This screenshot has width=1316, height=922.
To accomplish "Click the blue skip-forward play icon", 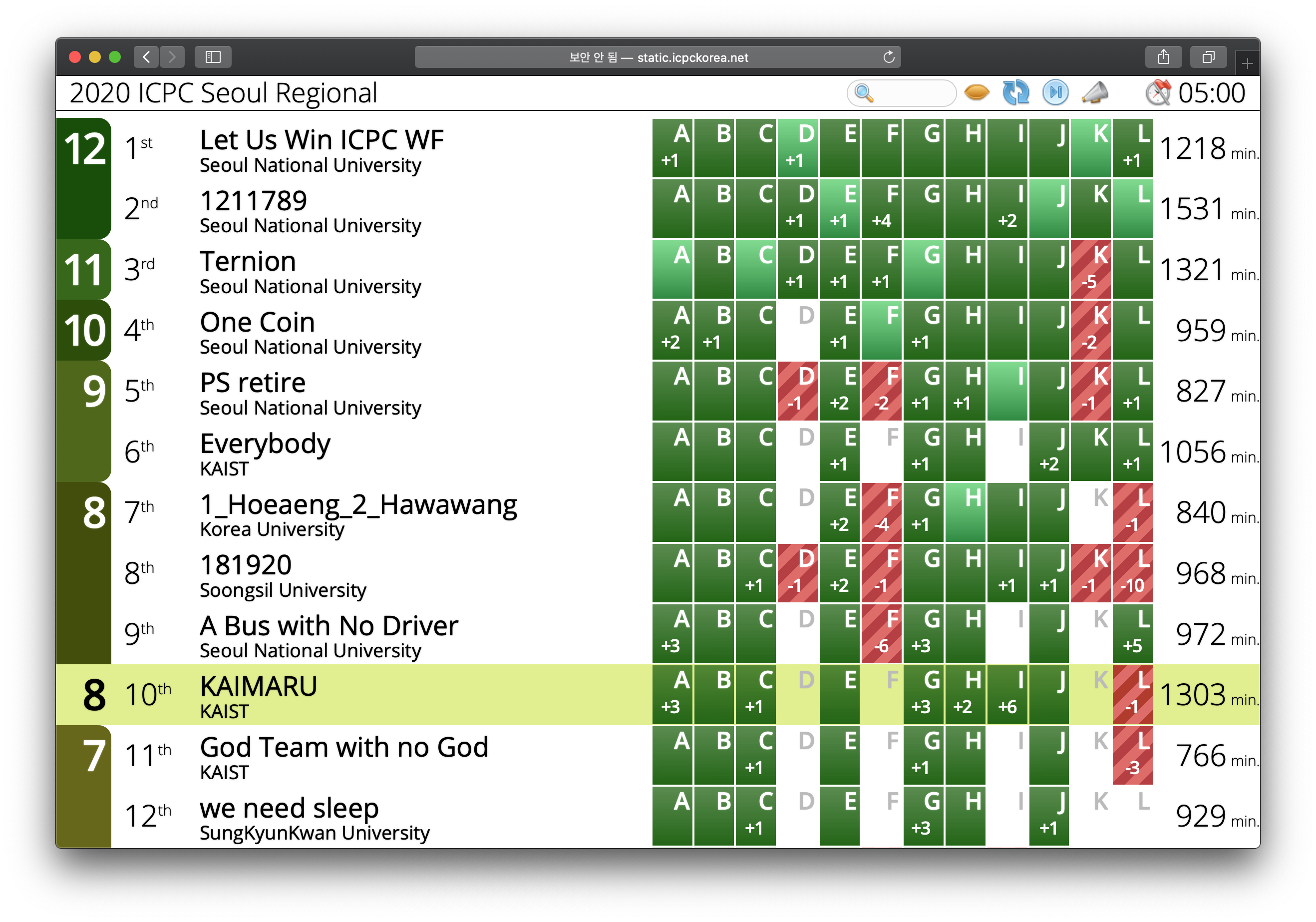I will (x=1055, y=92).
